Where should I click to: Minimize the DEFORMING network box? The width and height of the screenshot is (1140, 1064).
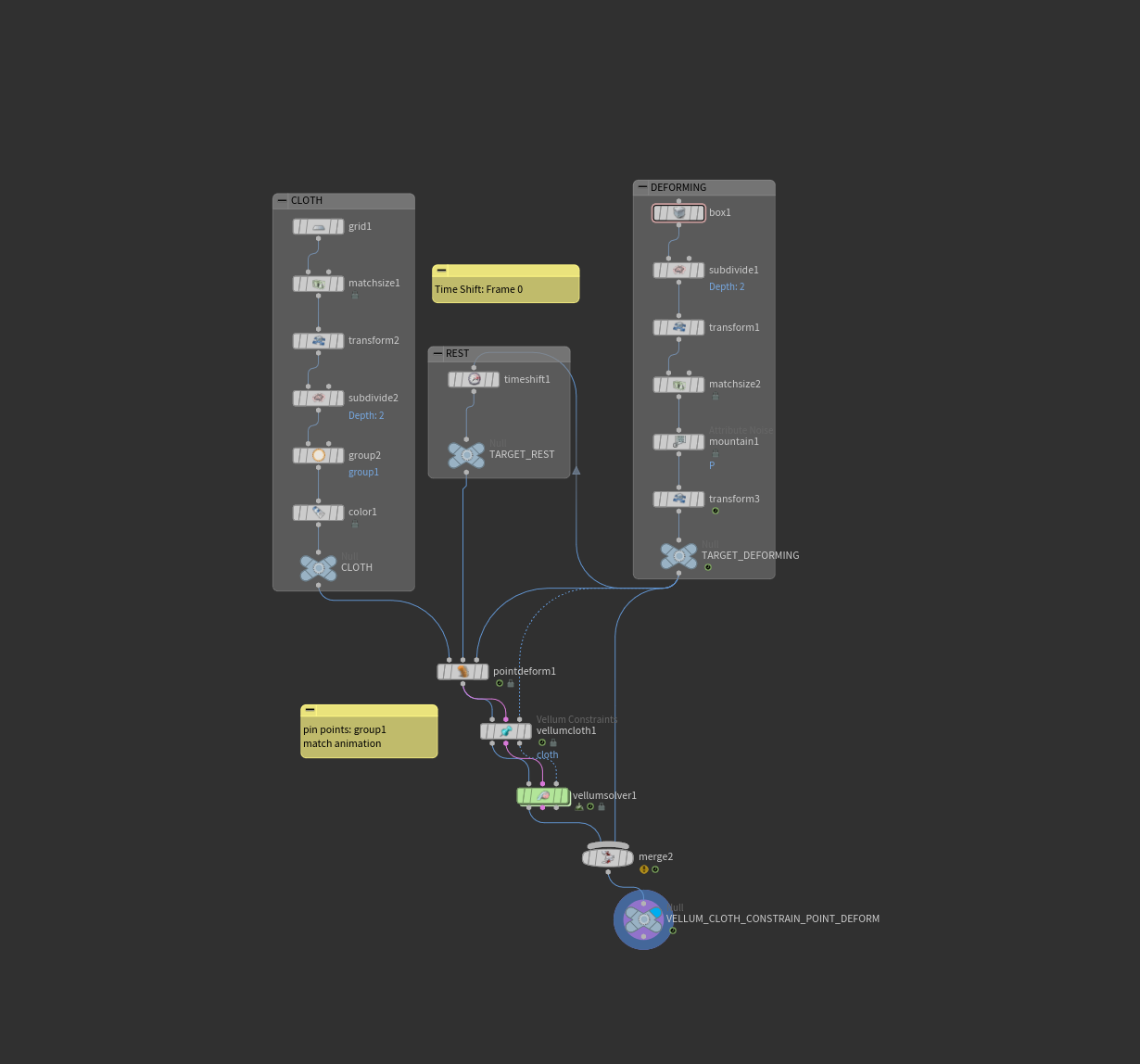point(642,187)
